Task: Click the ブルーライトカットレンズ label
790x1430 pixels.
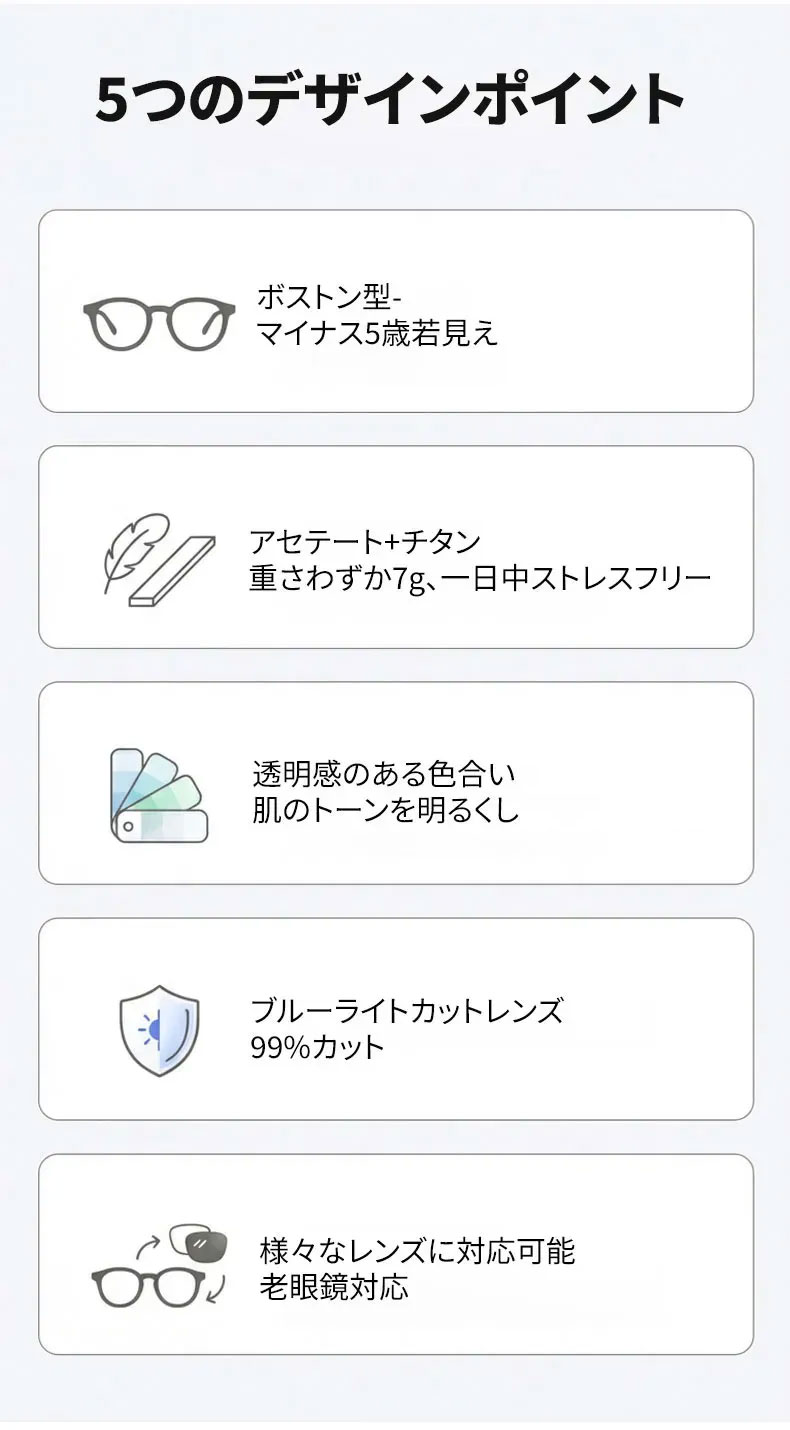Action: click(407, 1010)
